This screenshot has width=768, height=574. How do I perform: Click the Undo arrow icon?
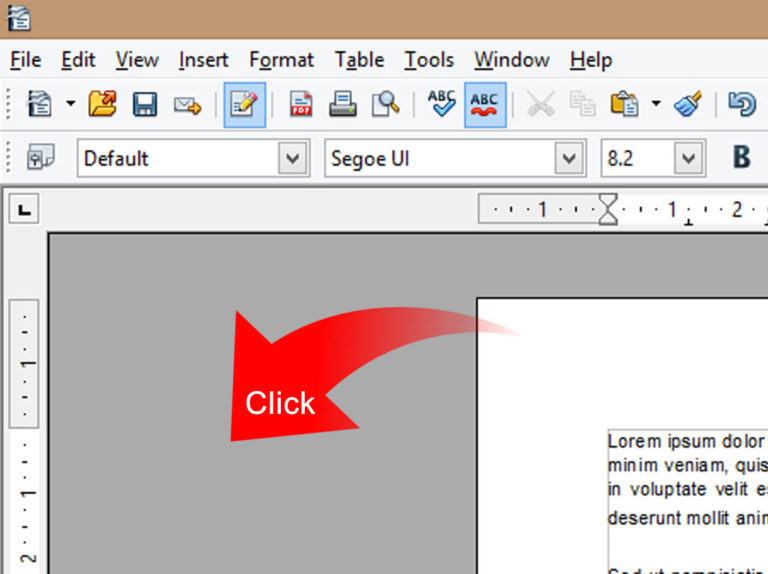click(742, 104)
